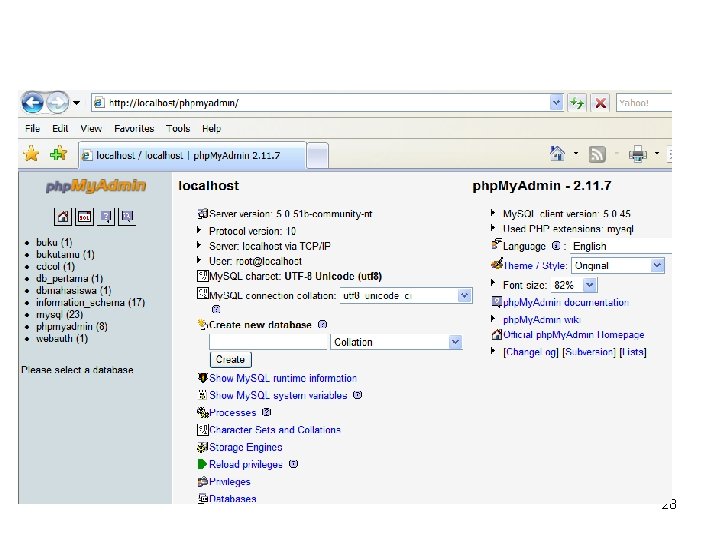
Task: Click the Create button
Action: [x=231, y=360]
